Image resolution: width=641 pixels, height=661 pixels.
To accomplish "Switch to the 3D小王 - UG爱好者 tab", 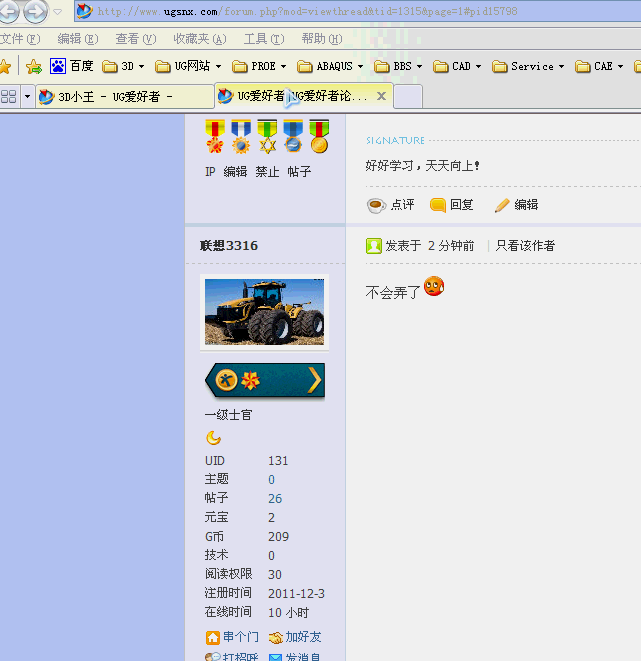I will pyautogui.click(x=125, y=97).
